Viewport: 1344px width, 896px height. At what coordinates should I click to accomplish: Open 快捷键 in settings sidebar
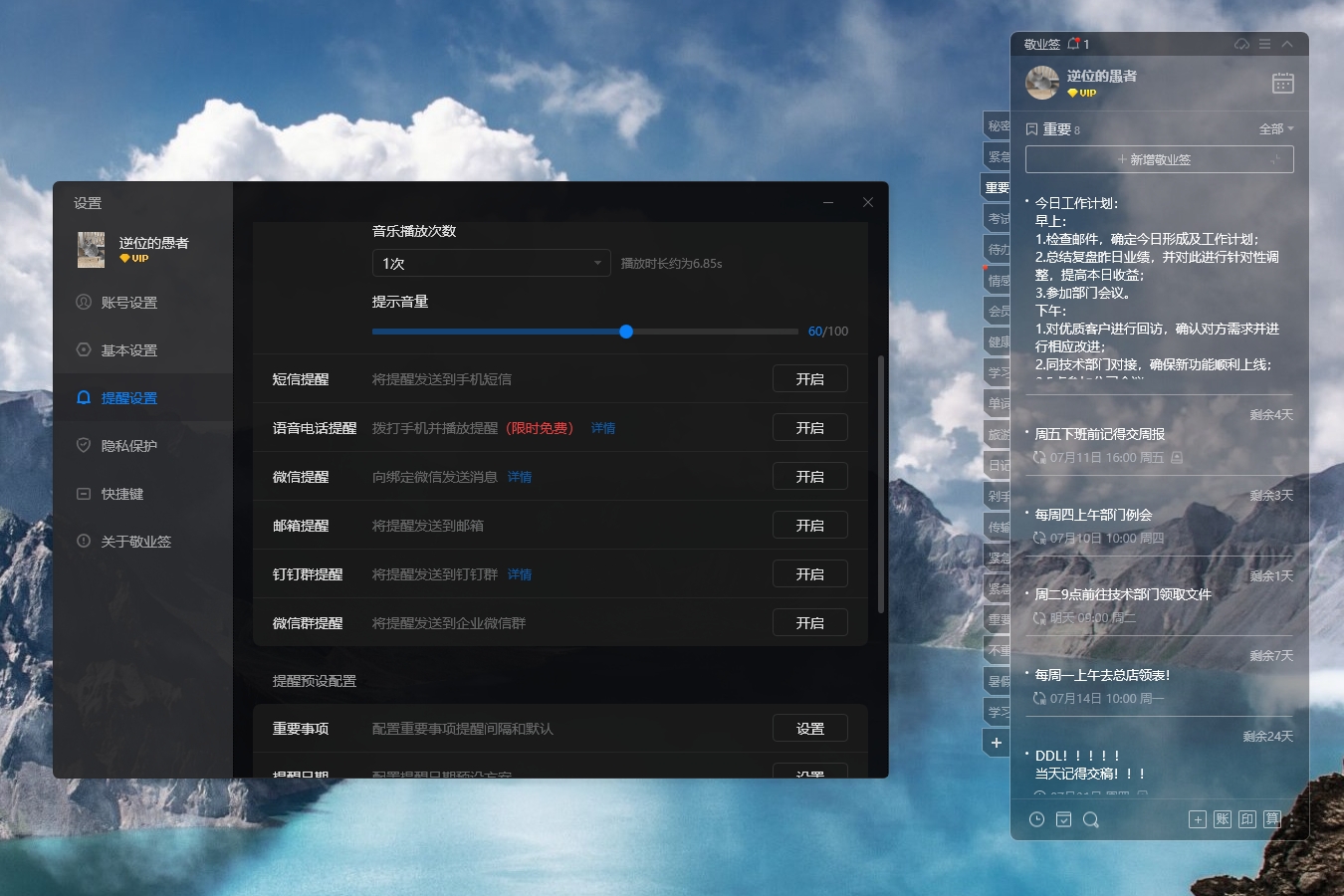click(143, 494)
